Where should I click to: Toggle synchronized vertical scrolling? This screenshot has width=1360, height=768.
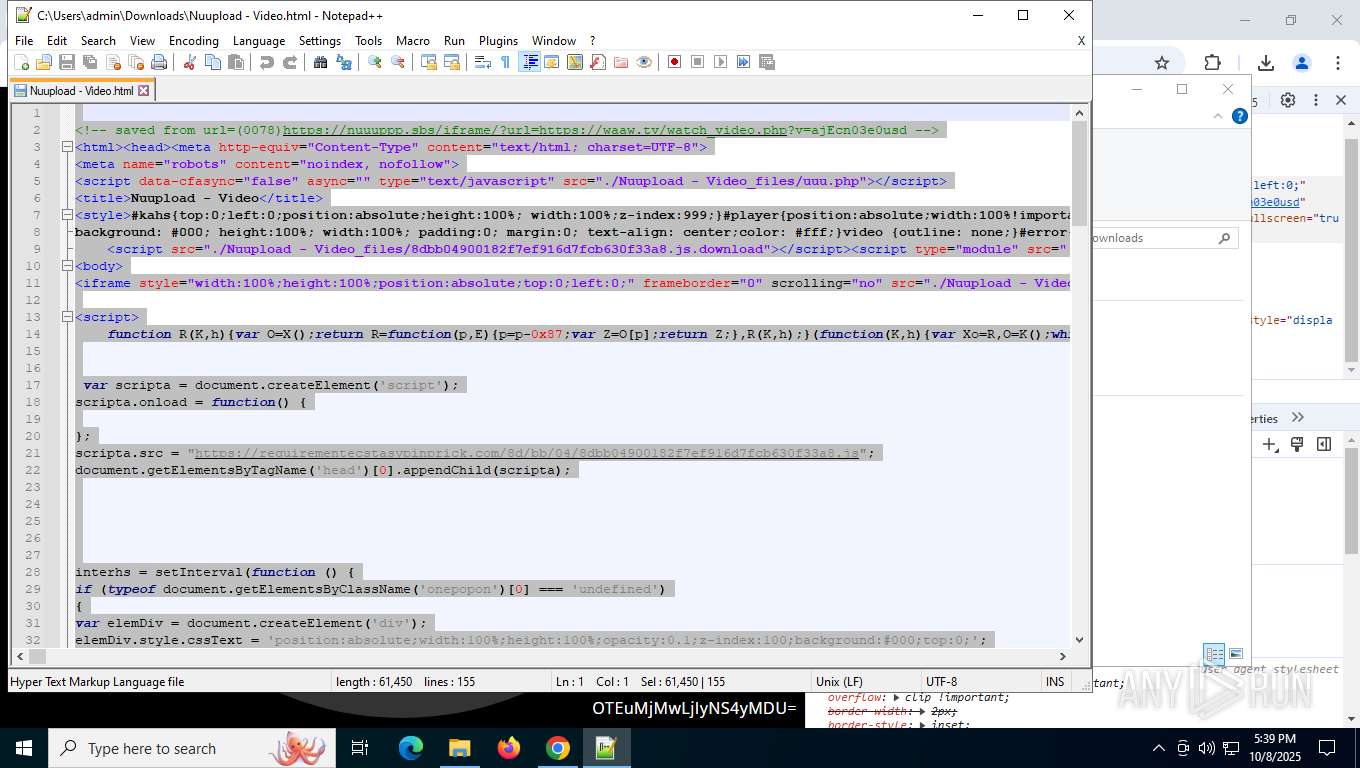click(x=429, y=62)
